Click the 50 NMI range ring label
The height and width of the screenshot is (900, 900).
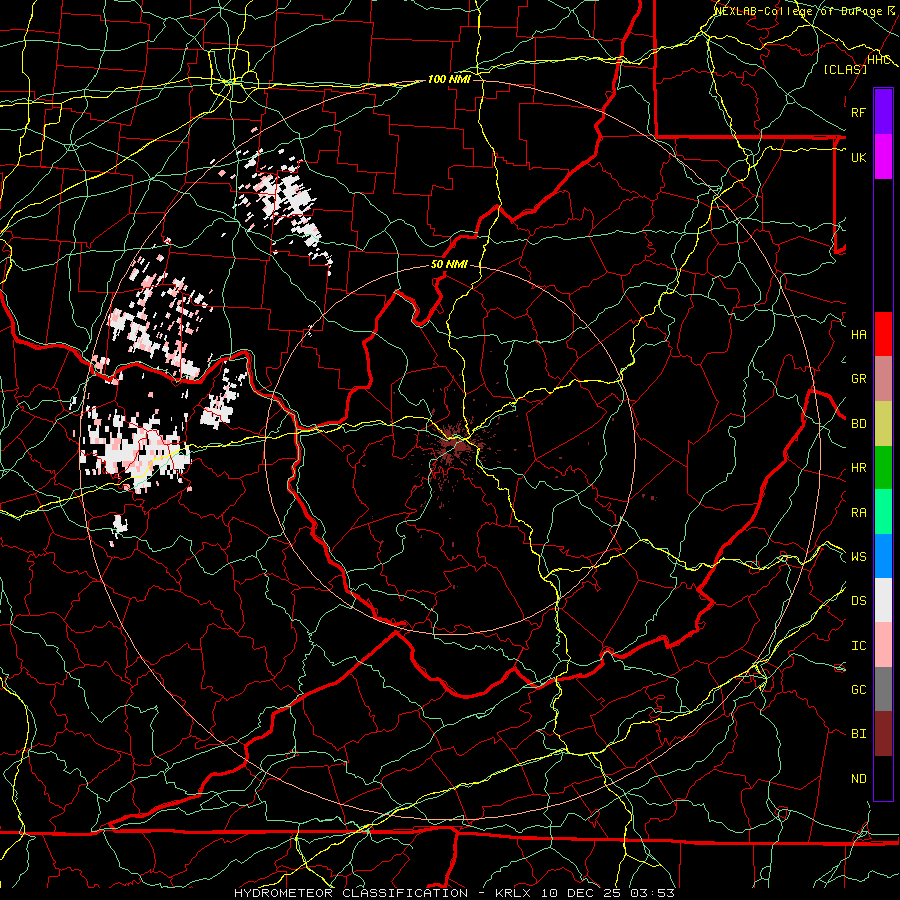pos(449,265)
